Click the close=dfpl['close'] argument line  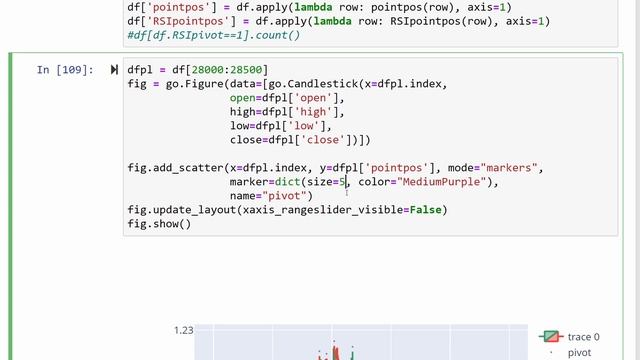coord(300,140)
